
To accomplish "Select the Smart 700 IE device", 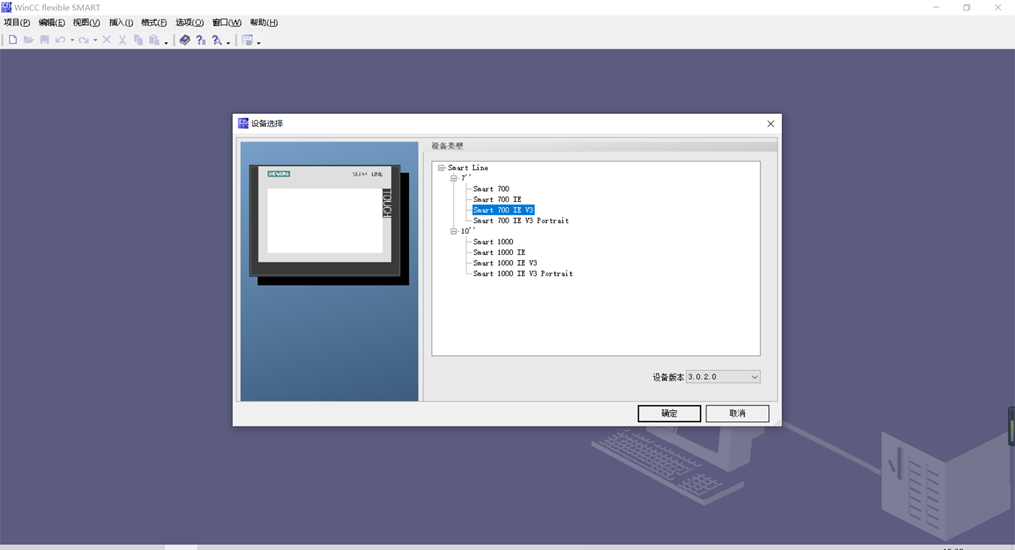I will [x=497, y=199].
